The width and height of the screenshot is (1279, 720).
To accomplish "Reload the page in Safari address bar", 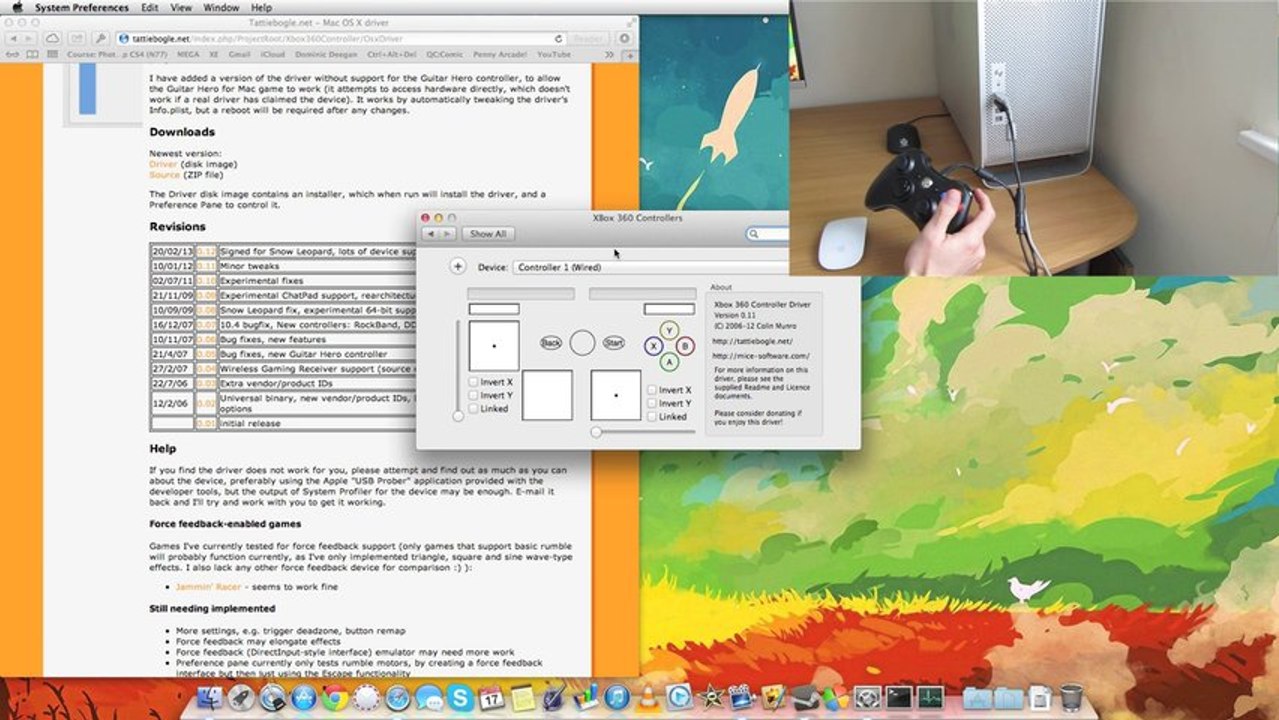I will click(558, 38).
